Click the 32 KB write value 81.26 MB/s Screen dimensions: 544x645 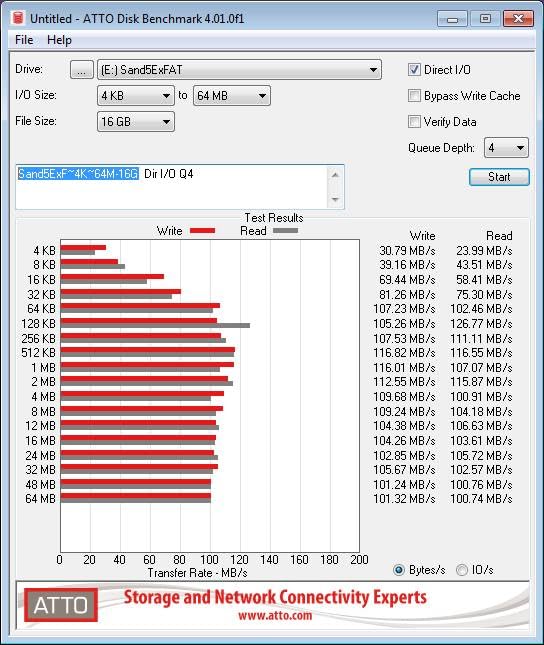coord(407,295)
